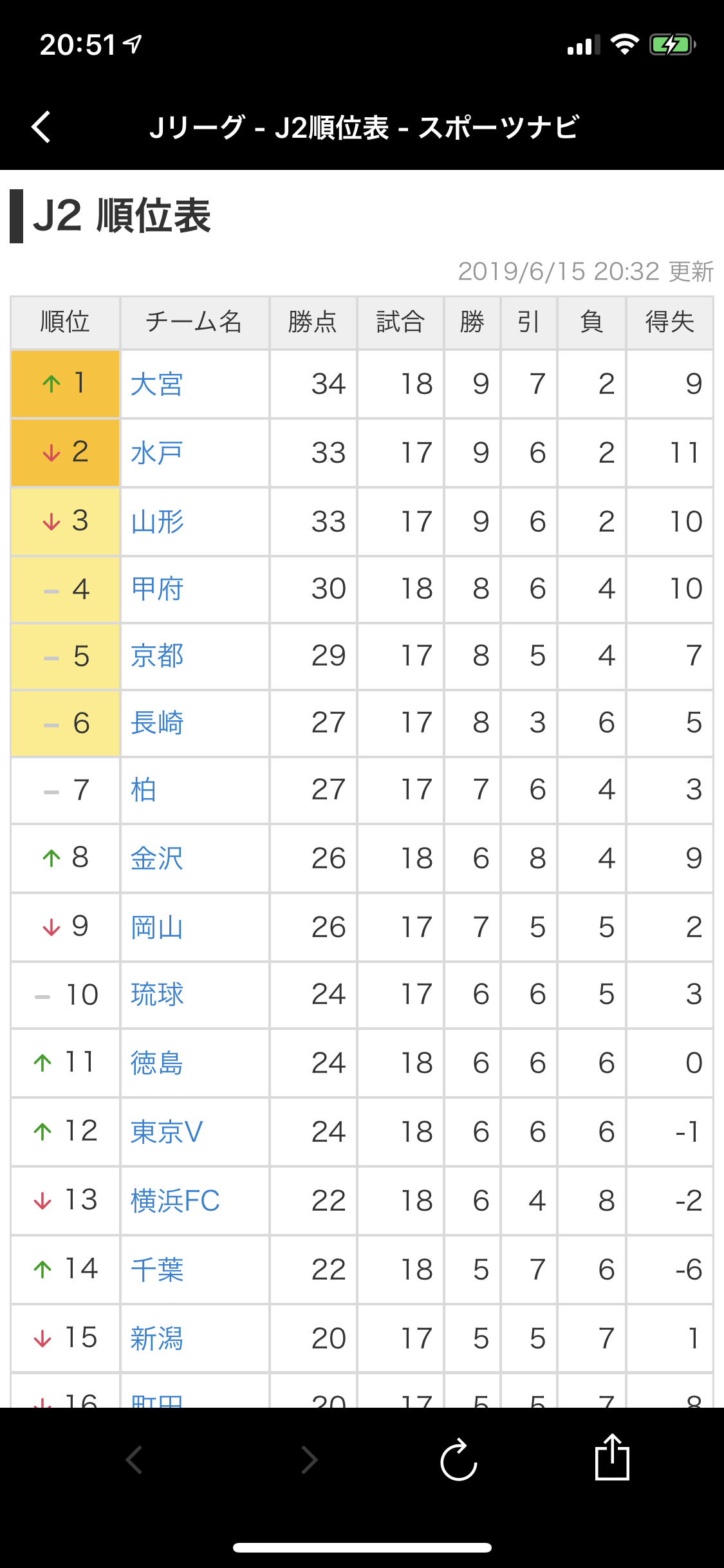Screen dimensions: 724x1568
Task: Select the 新潟 team link
Action: [157, 1339]
